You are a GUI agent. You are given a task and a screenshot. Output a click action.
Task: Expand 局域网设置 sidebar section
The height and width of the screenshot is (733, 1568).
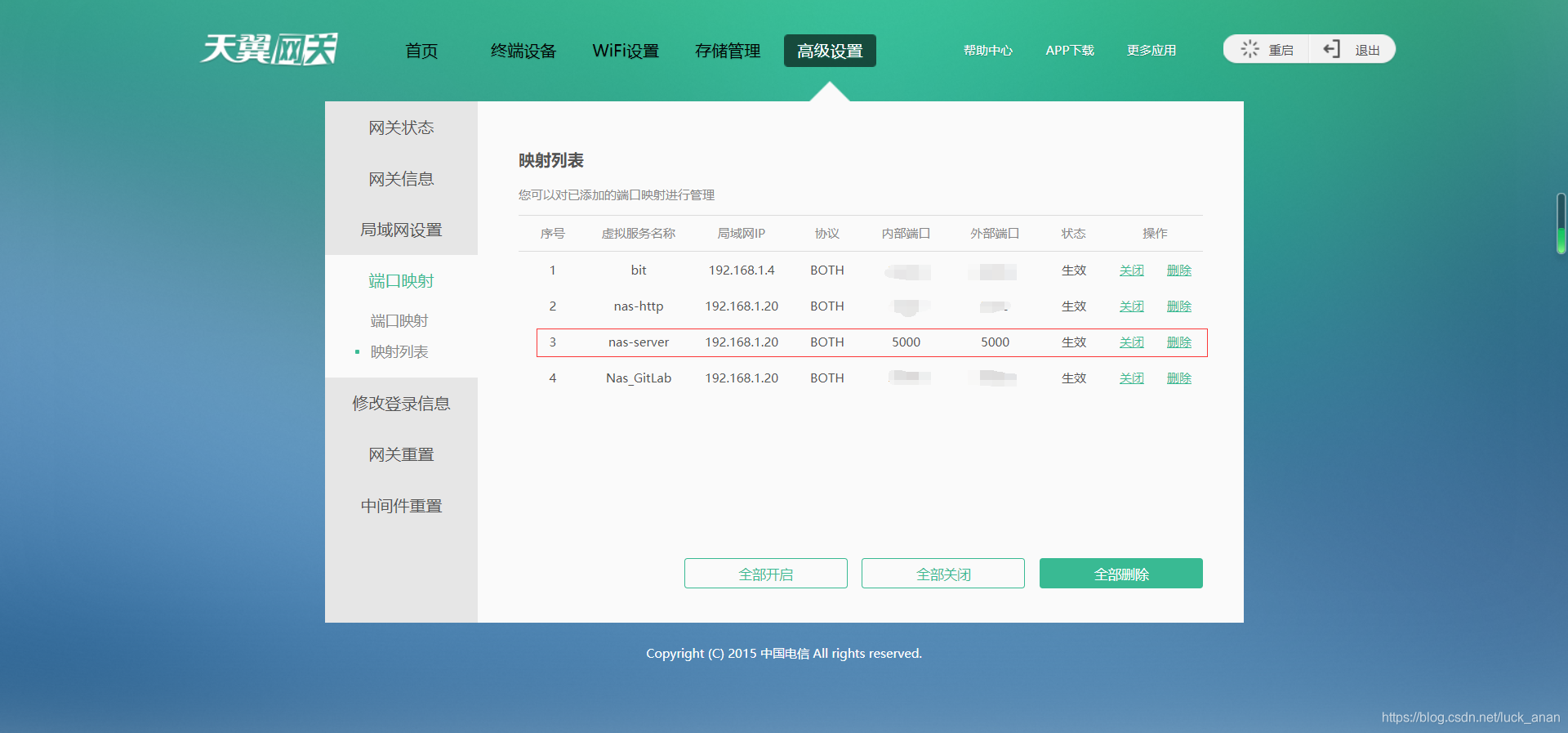[401, 230]
